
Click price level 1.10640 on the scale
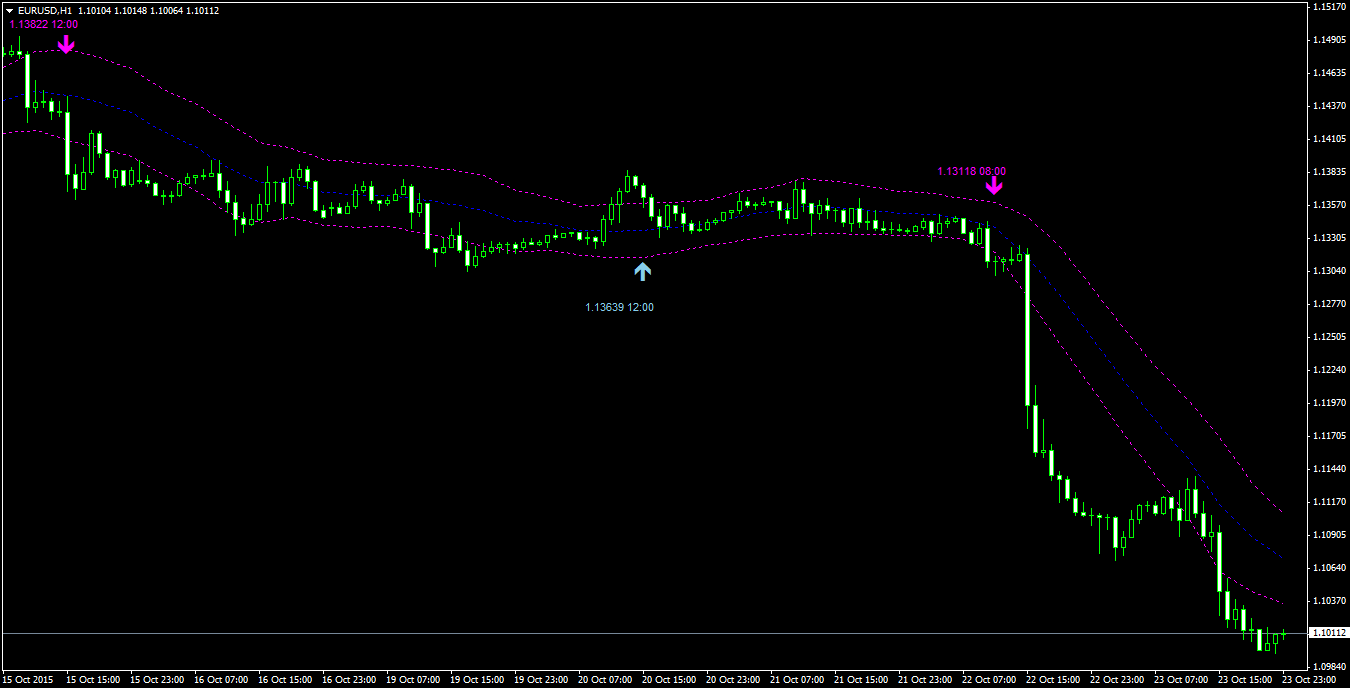coord(1329,568)
